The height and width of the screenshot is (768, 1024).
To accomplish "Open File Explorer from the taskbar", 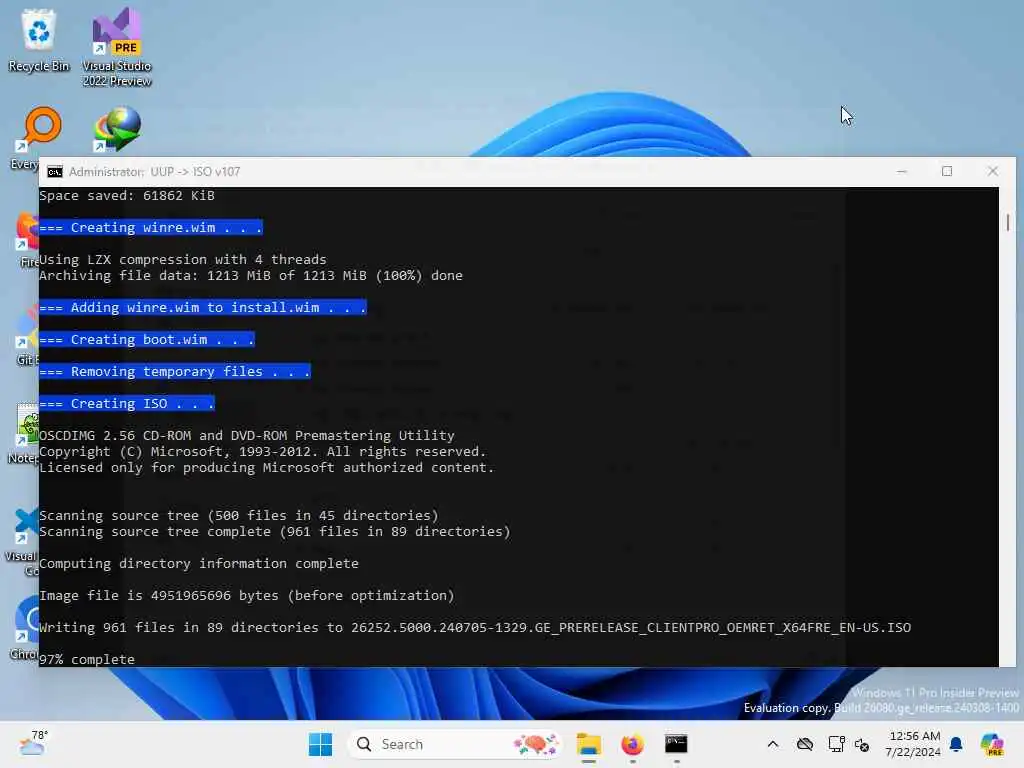I will pyautogui.click(x=588, y=744).
